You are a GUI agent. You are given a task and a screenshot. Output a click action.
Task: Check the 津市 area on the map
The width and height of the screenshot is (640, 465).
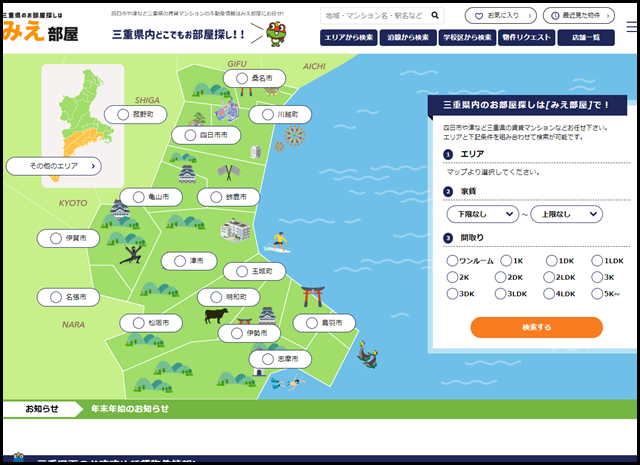[181, 260]
